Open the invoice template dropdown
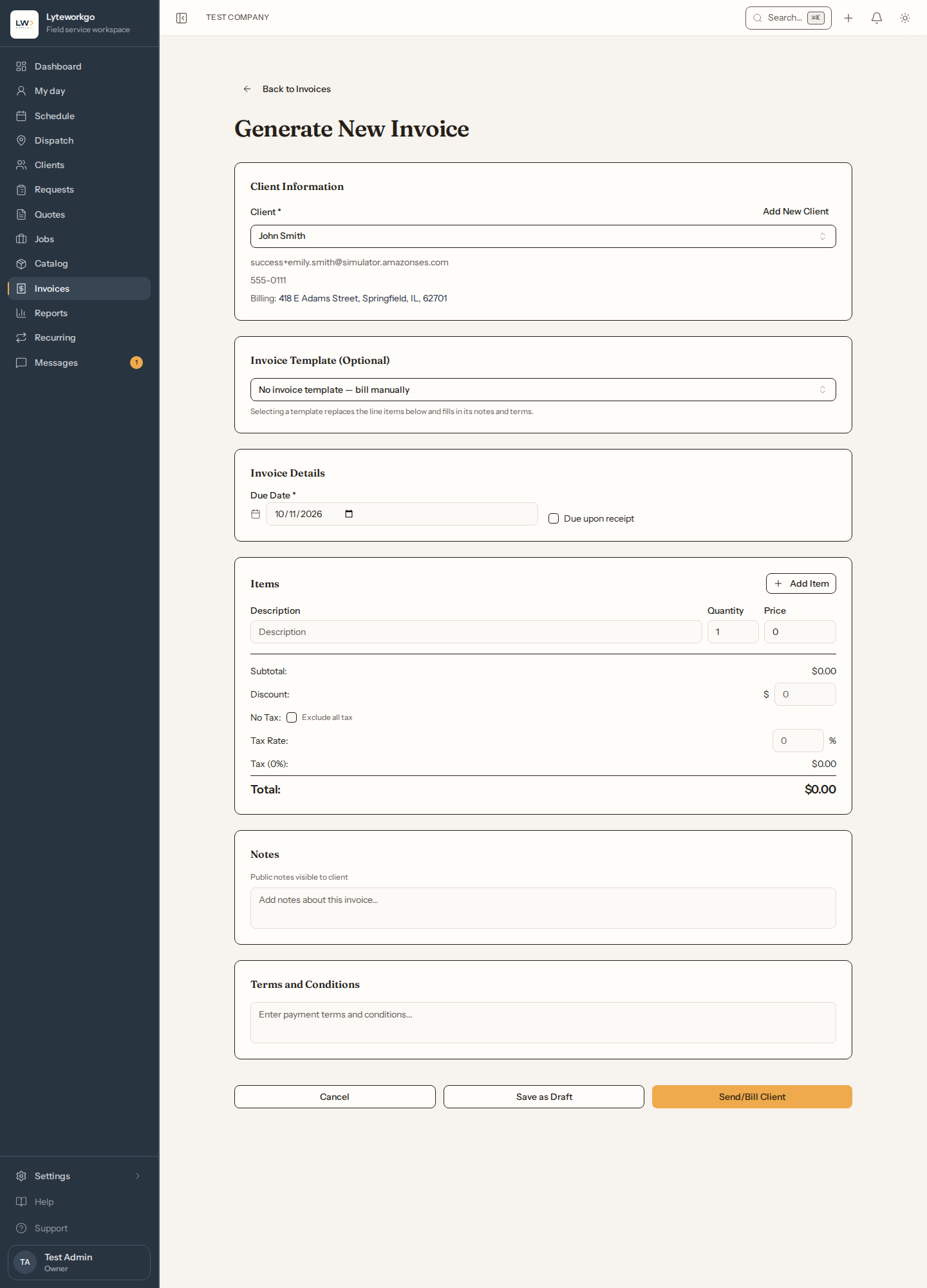This screenshot has width=927, height=1288. point(543,390)
